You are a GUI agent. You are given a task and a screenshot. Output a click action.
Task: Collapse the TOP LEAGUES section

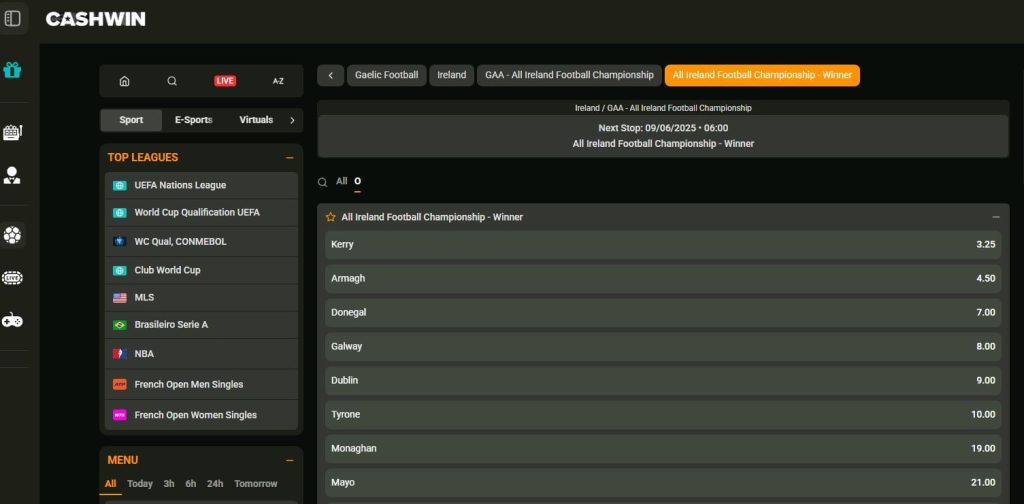coord(289,158)
